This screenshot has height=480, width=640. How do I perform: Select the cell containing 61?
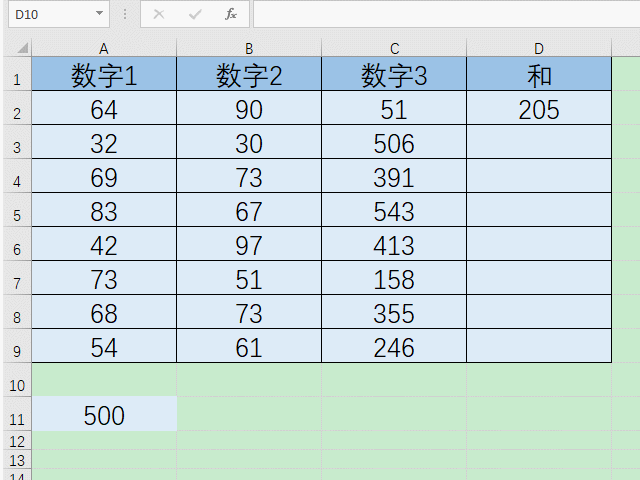click(249, 345)
